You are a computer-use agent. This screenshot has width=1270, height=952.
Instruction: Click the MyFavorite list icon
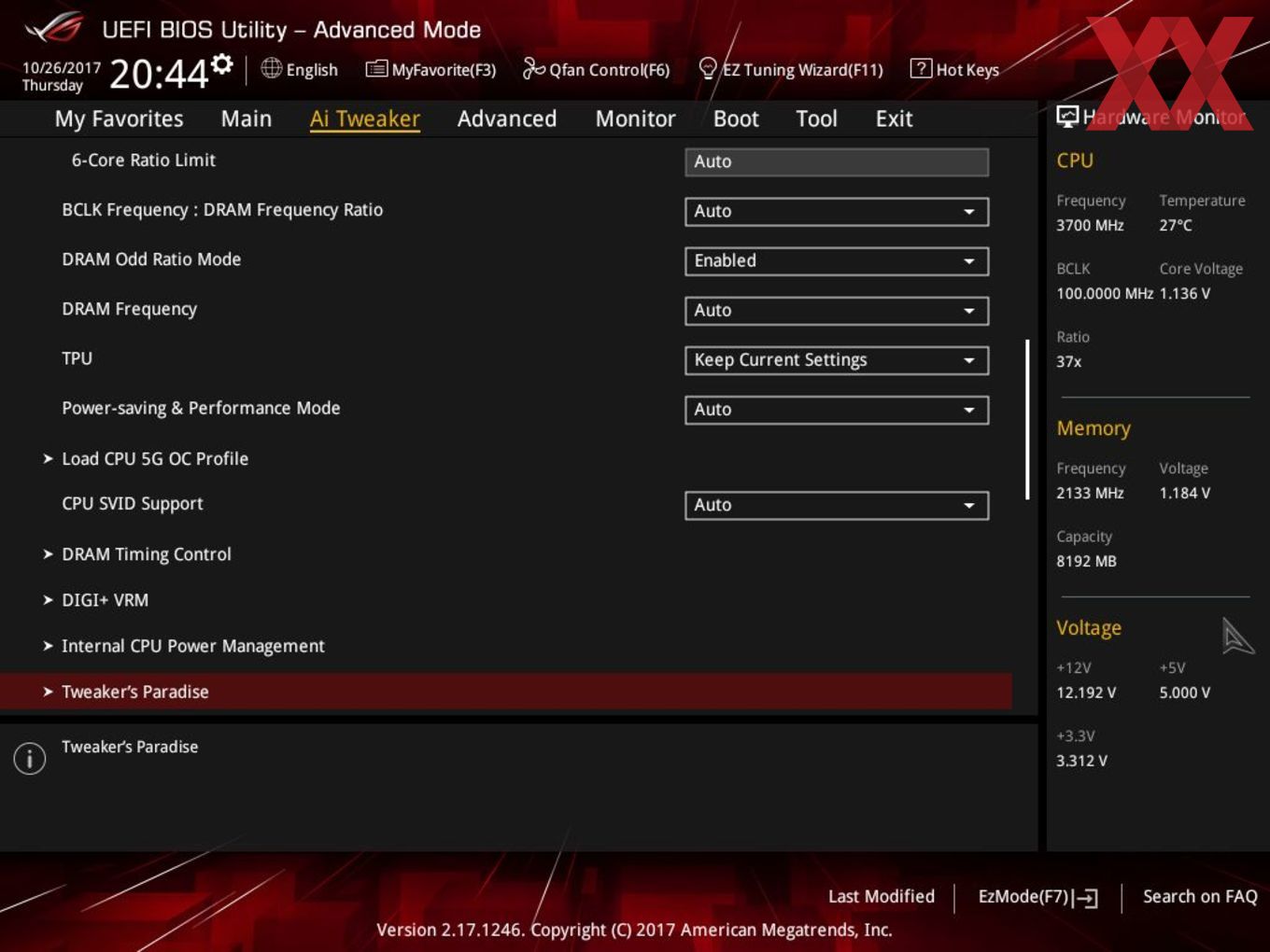376,69
